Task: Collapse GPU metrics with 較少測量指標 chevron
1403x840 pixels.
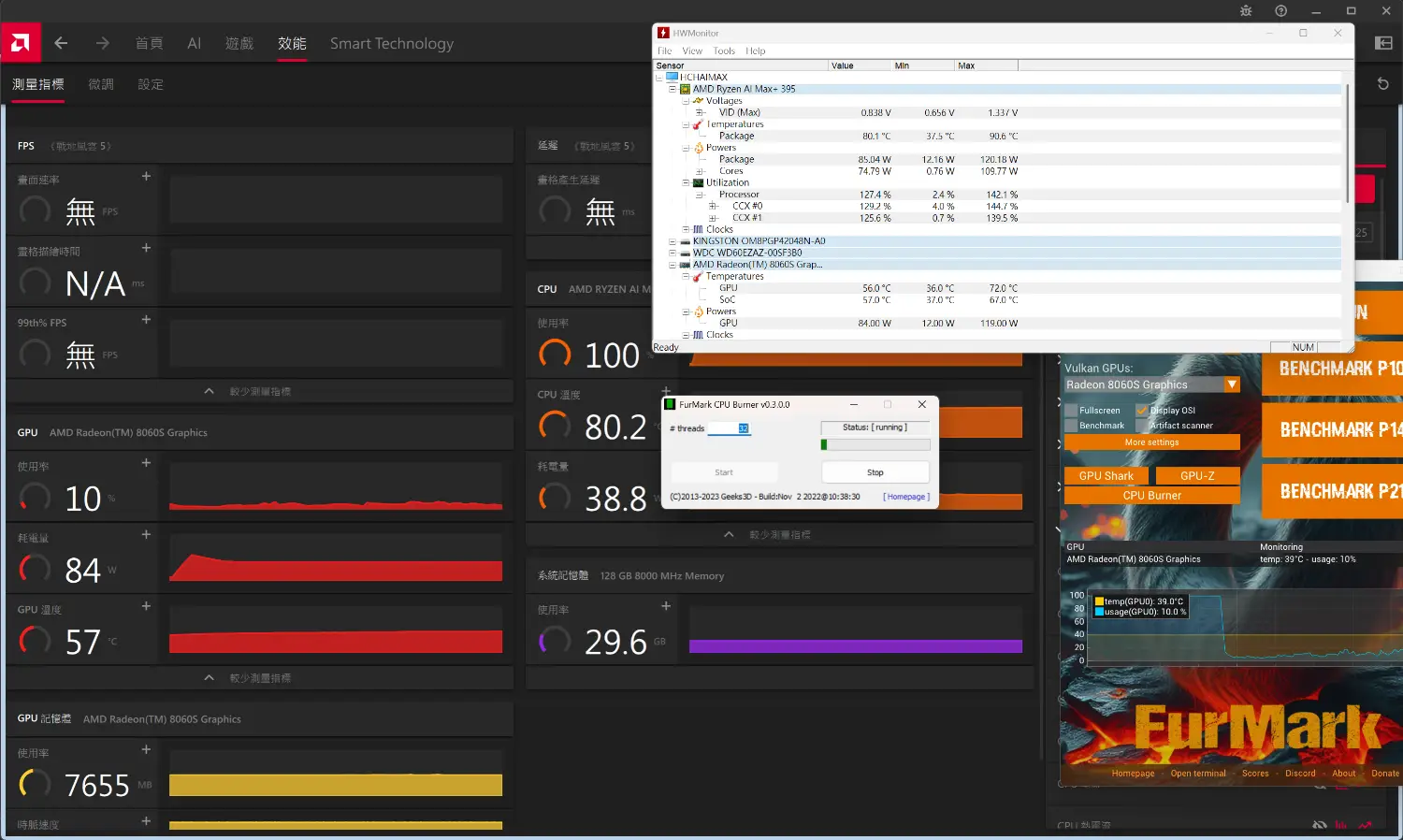Action: pyautogui.click(x=209, y=677)
